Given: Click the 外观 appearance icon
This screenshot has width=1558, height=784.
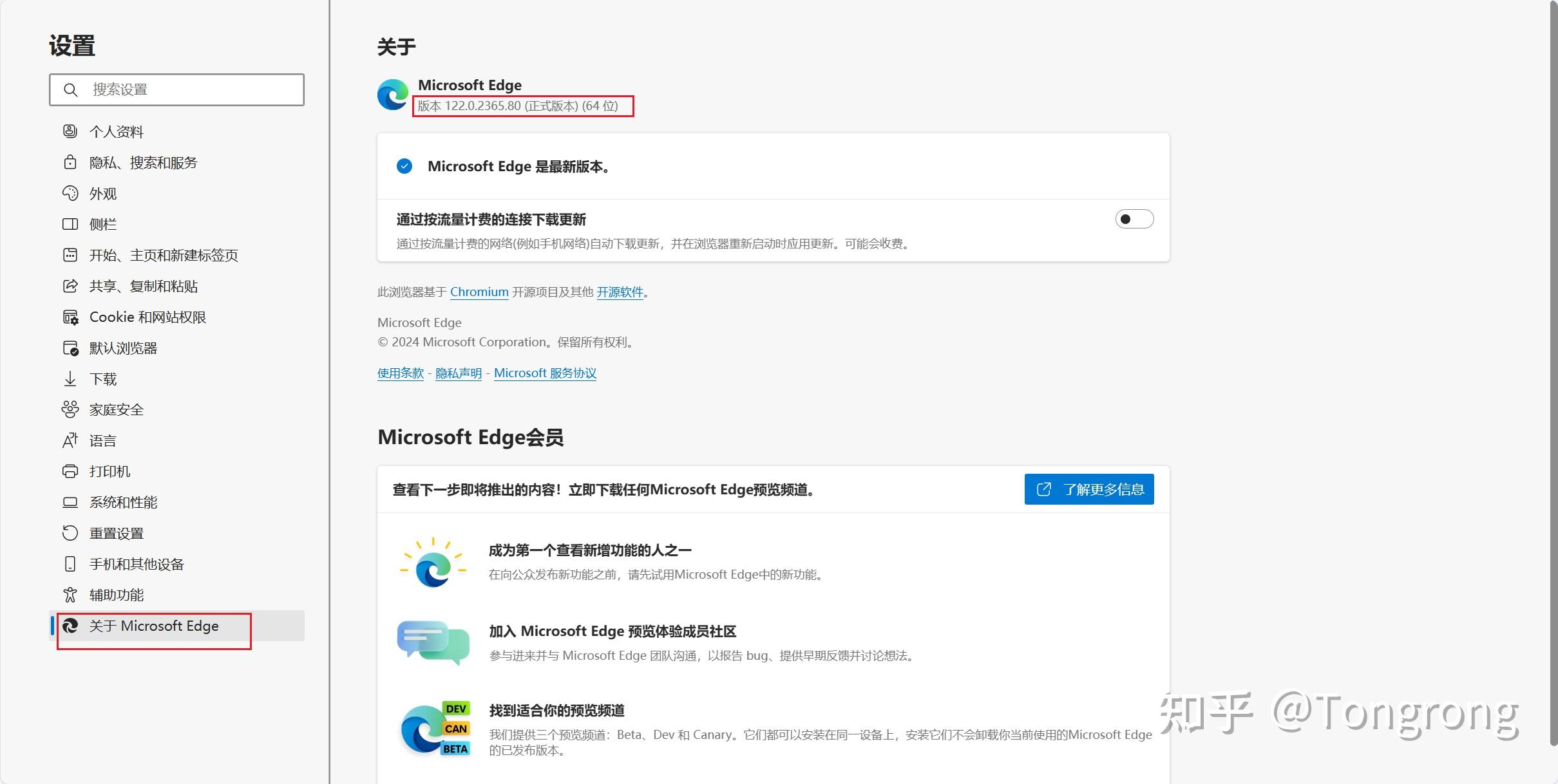Looking at the screenshot, I should tap(71, 193).
